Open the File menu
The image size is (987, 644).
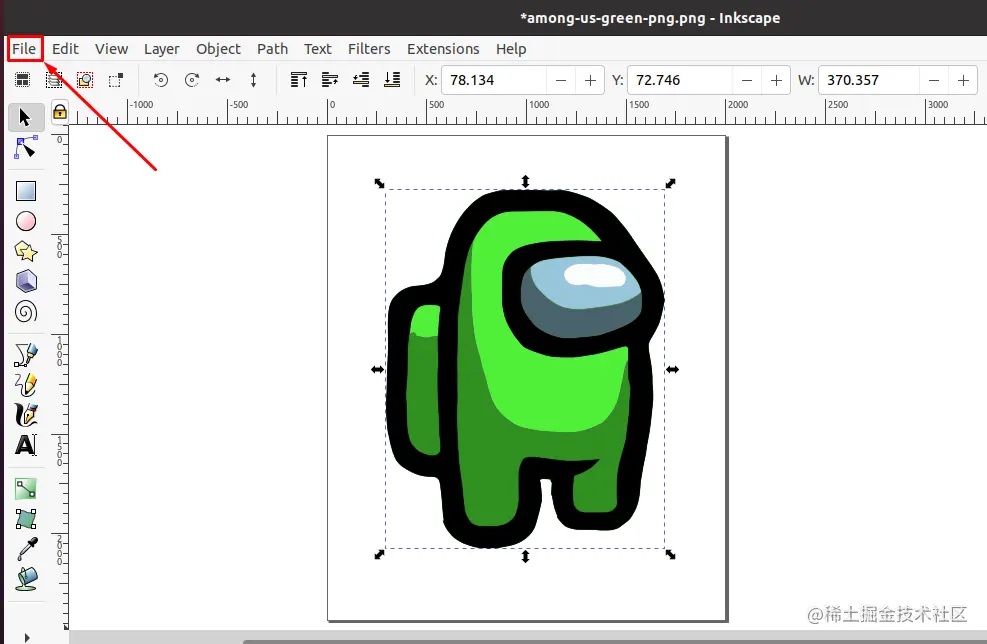(x=25, y=48)
